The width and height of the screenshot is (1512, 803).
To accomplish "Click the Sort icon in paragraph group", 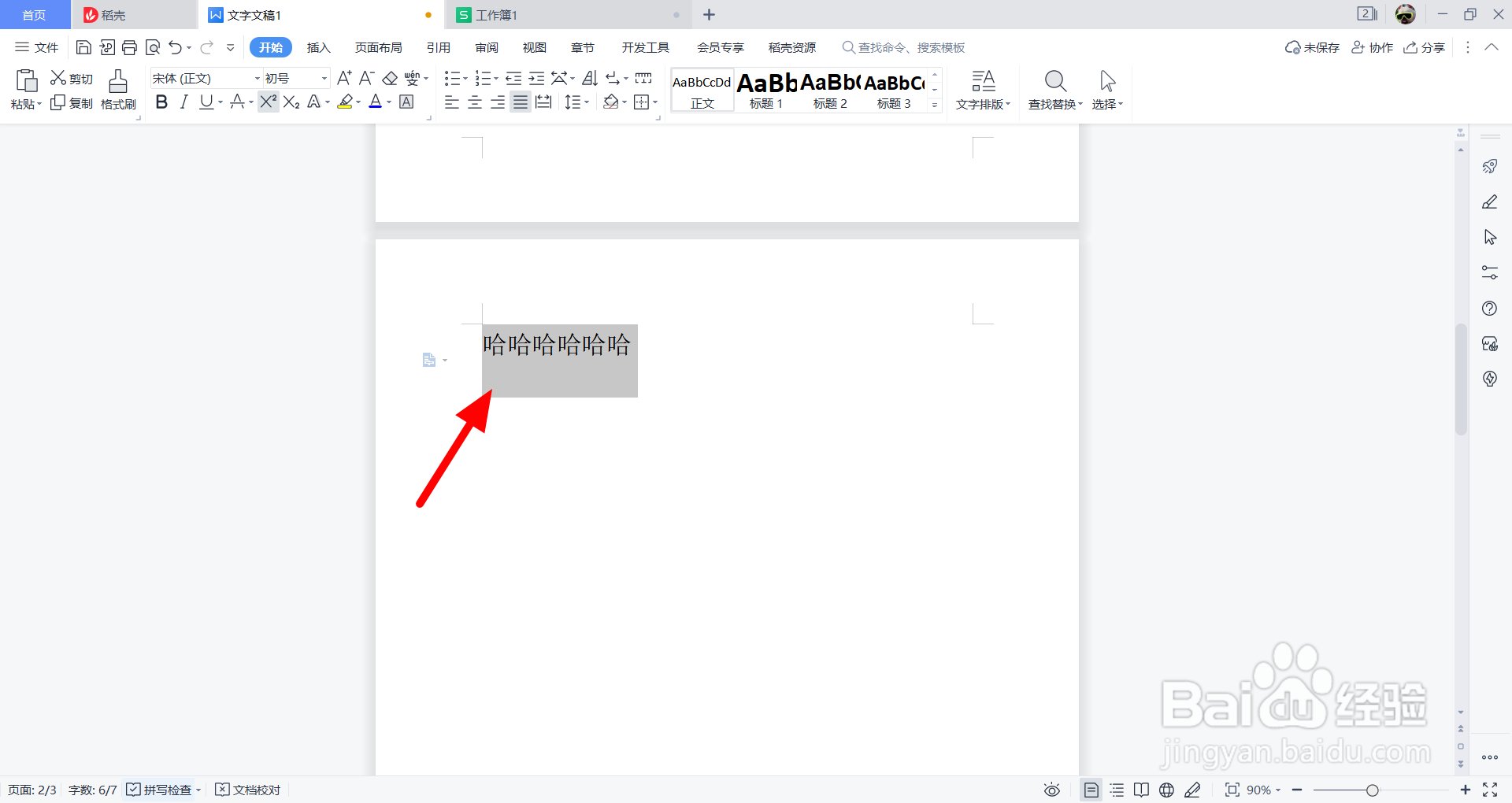I will coord(590,78).
